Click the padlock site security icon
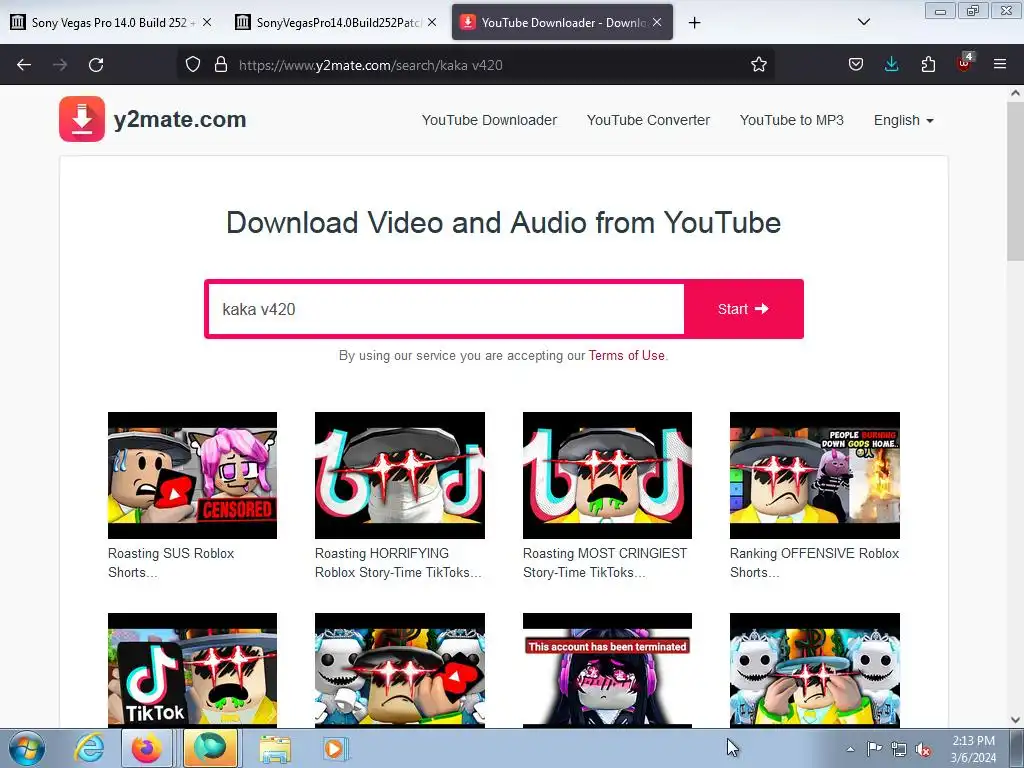The width and height of the screenshot is (1024, 768). (221, 65)
